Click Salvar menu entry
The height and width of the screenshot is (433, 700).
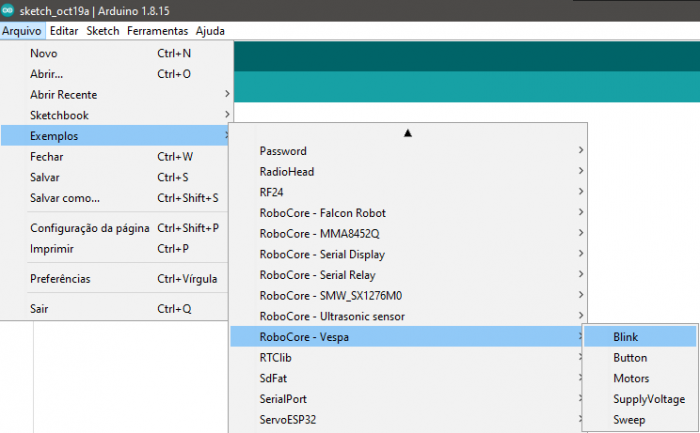[x=117, y=177]
